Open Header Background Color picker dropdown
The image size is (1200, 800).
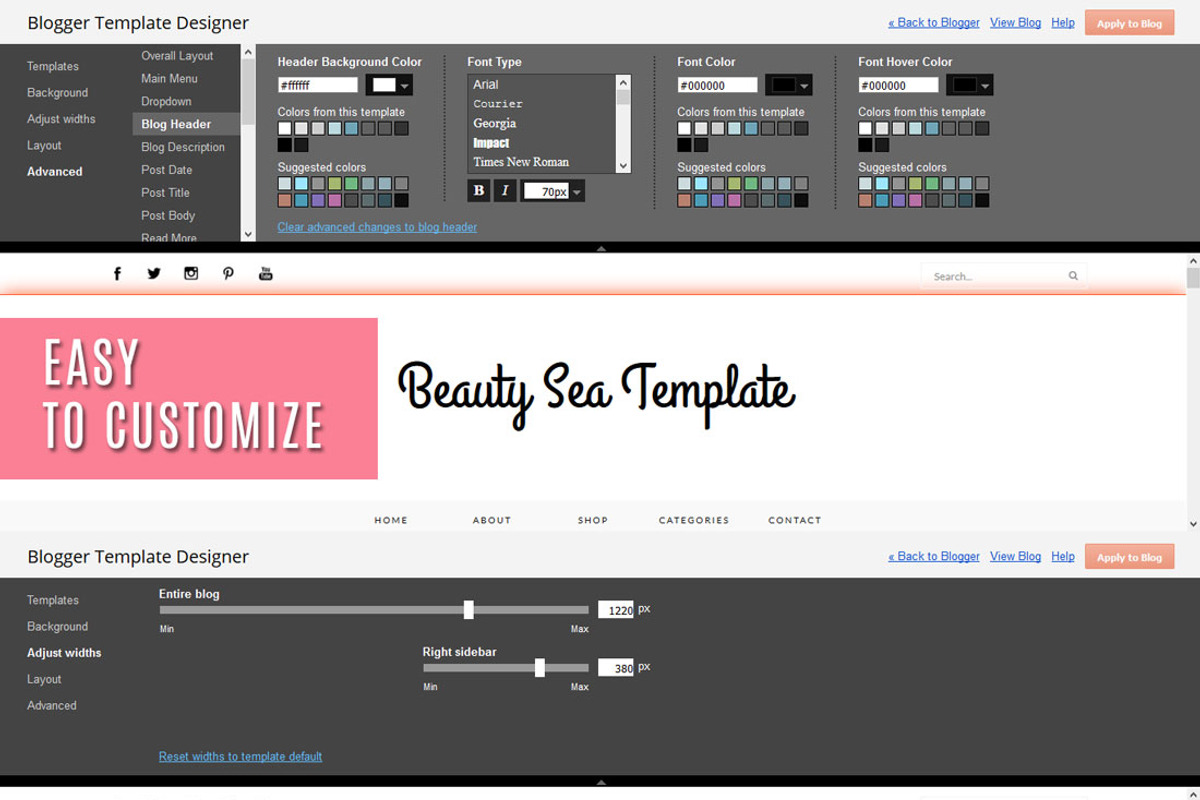tap(389, 85)
